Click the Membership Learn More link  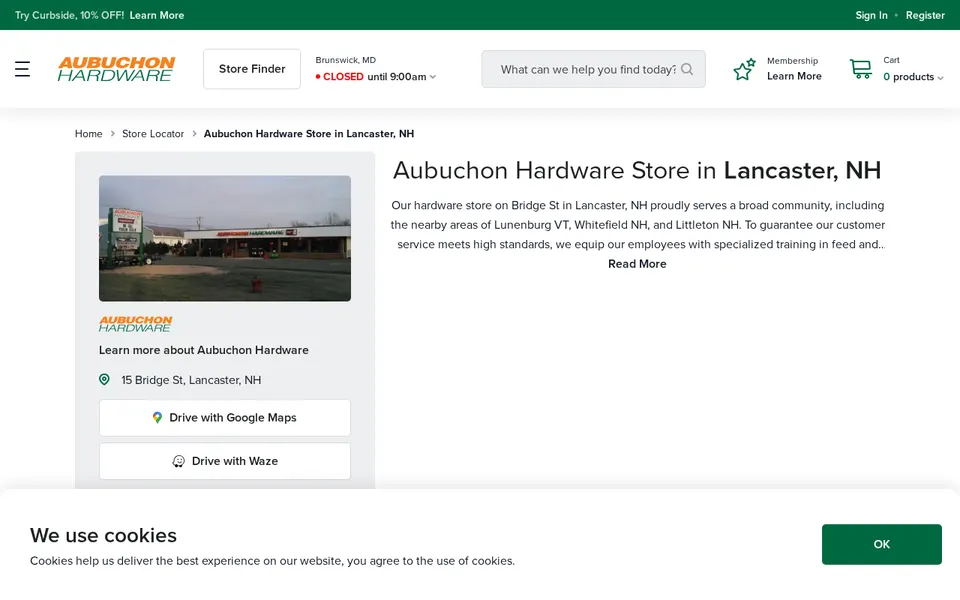[x=794, y=76]
